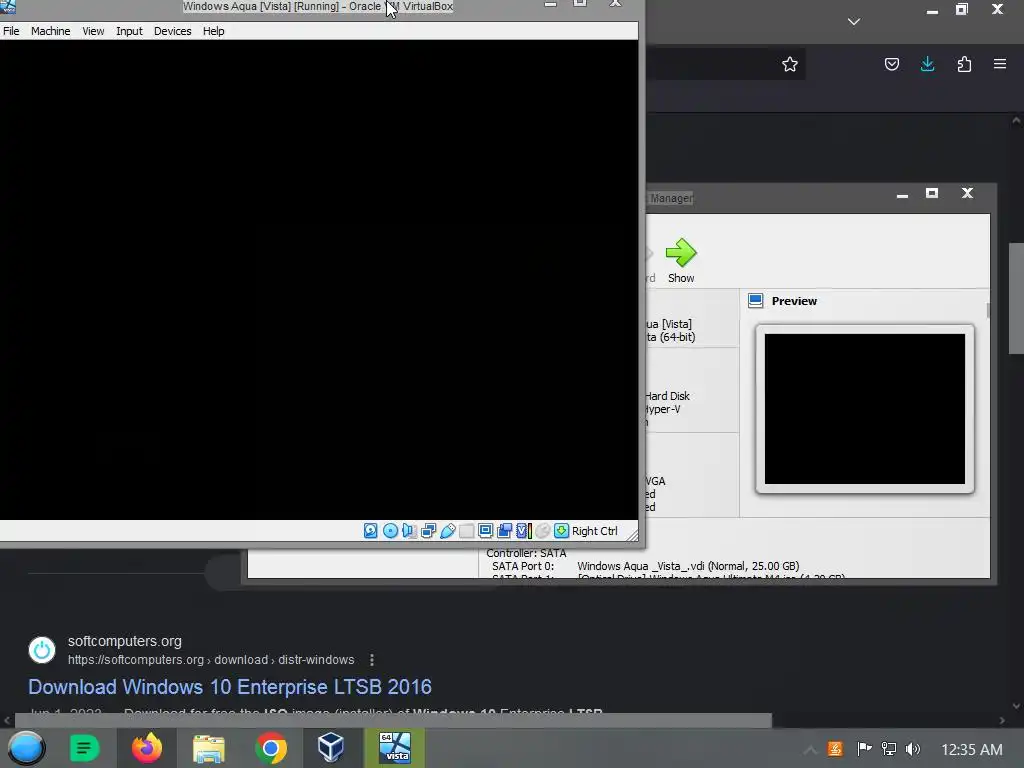Click CPU virtualization status icon
Viewport: 1024px width, 768px height.
point(524,531)
